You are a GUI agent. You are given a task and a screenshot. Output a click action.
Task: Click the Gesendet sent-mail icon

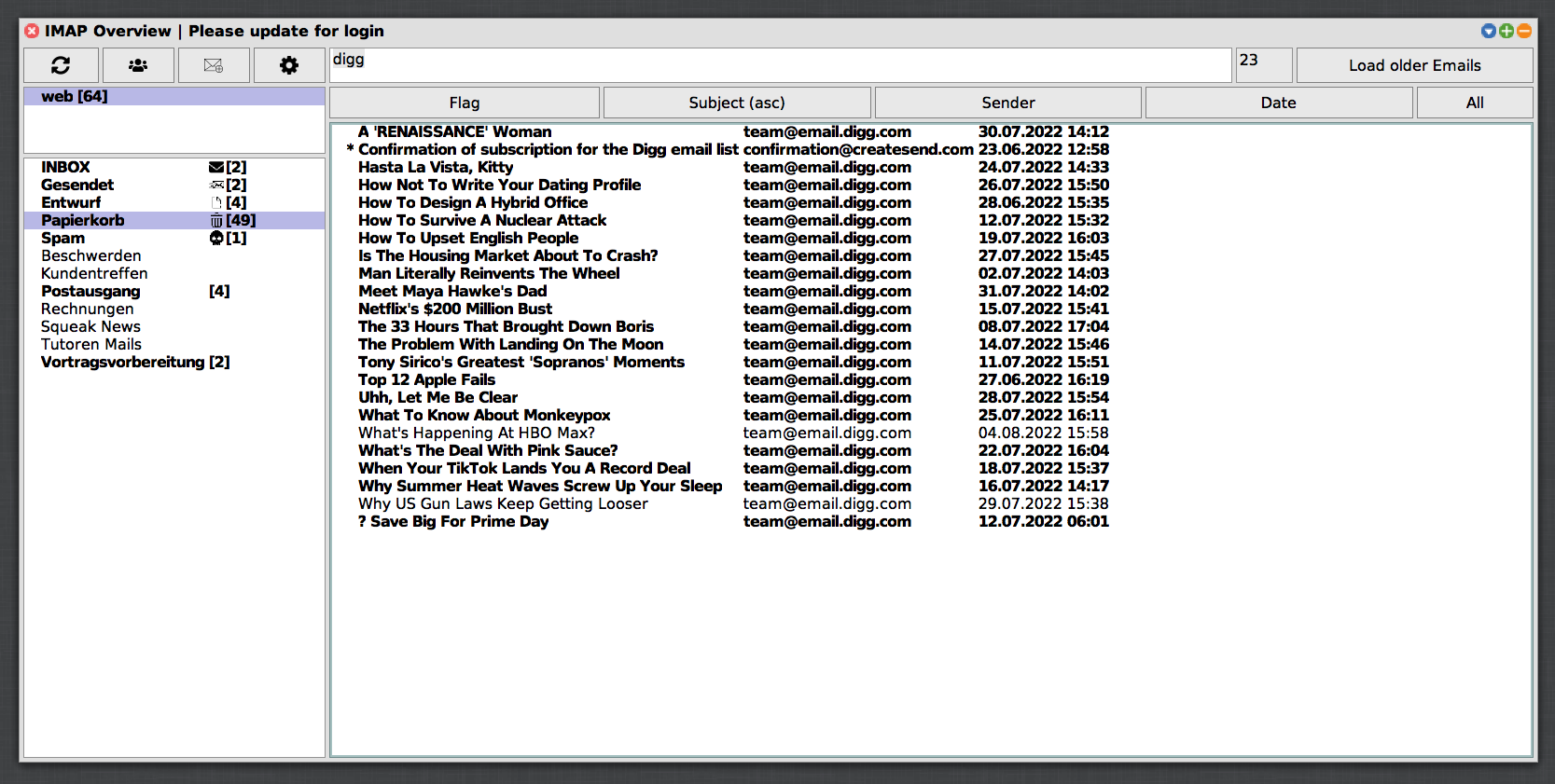pos(216,185)
